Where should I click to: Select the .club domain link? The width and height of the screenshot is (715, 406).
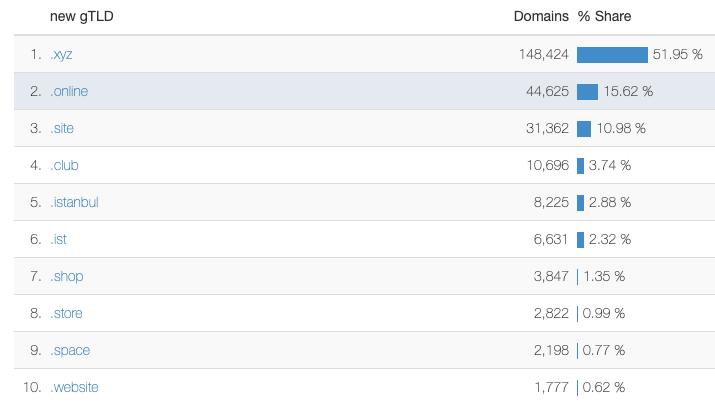coord(64,166)
